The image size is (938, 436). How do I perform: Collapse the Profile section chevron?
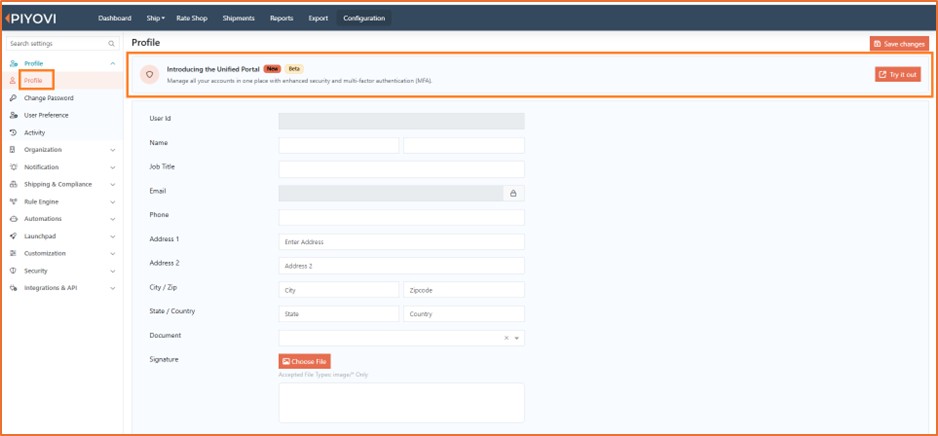[x=112, y=63]
